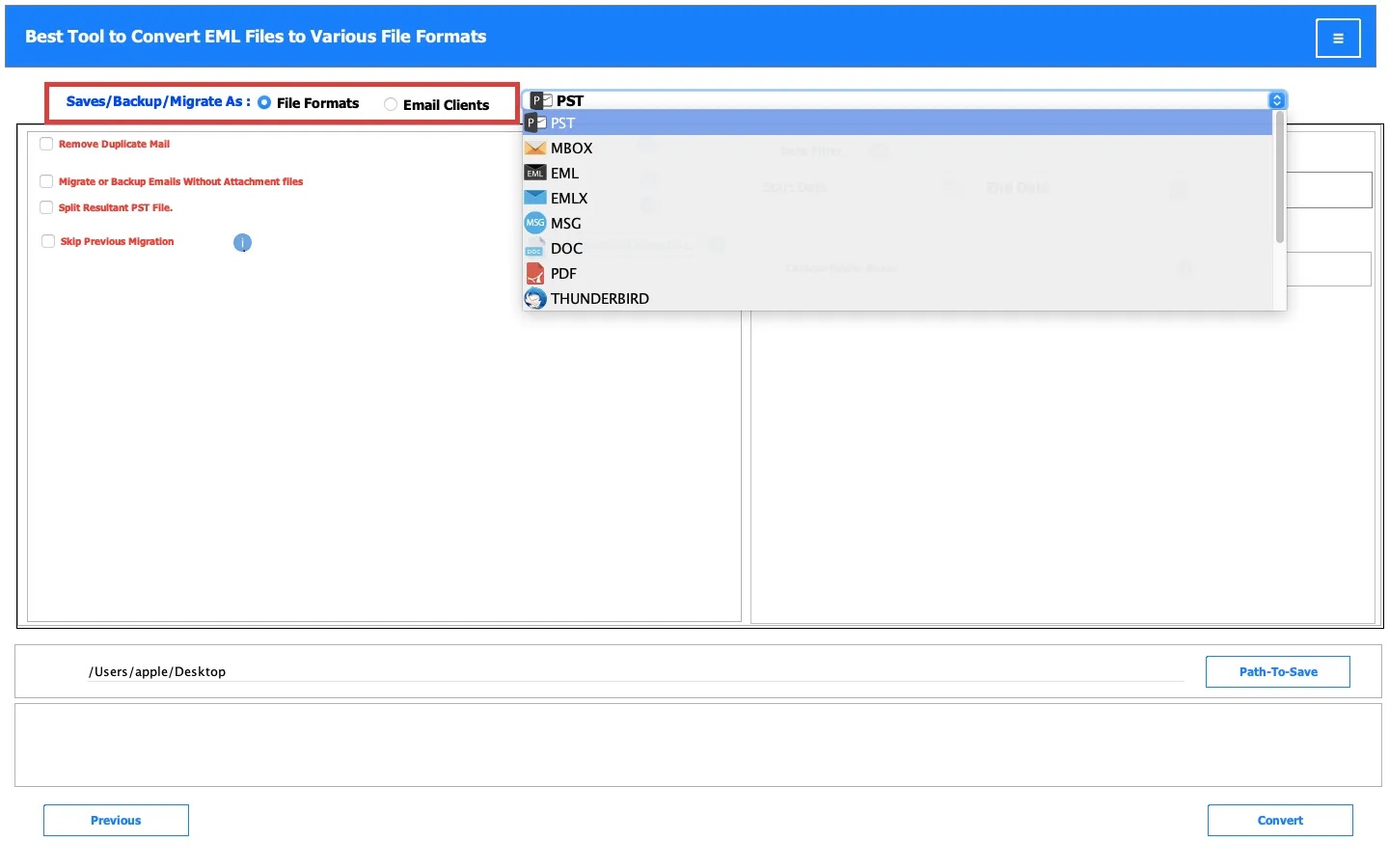Choose PDF format option

point(898,274)
